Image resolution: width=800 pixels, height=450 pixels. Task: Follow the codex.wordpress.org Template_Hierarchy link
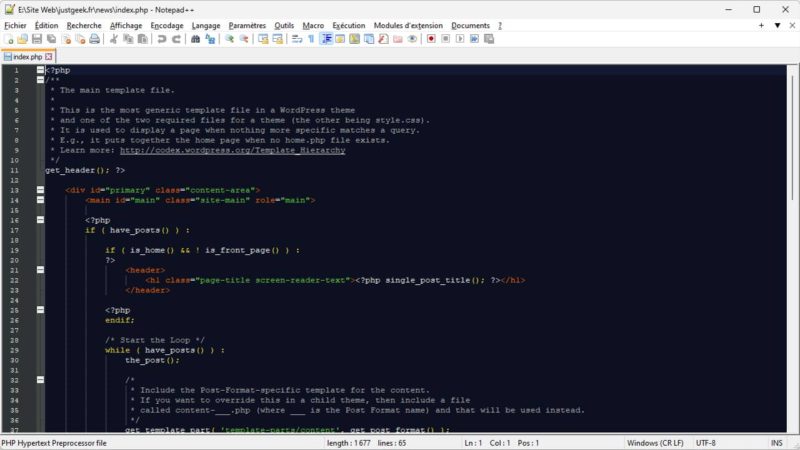click(x=233, y=150)
